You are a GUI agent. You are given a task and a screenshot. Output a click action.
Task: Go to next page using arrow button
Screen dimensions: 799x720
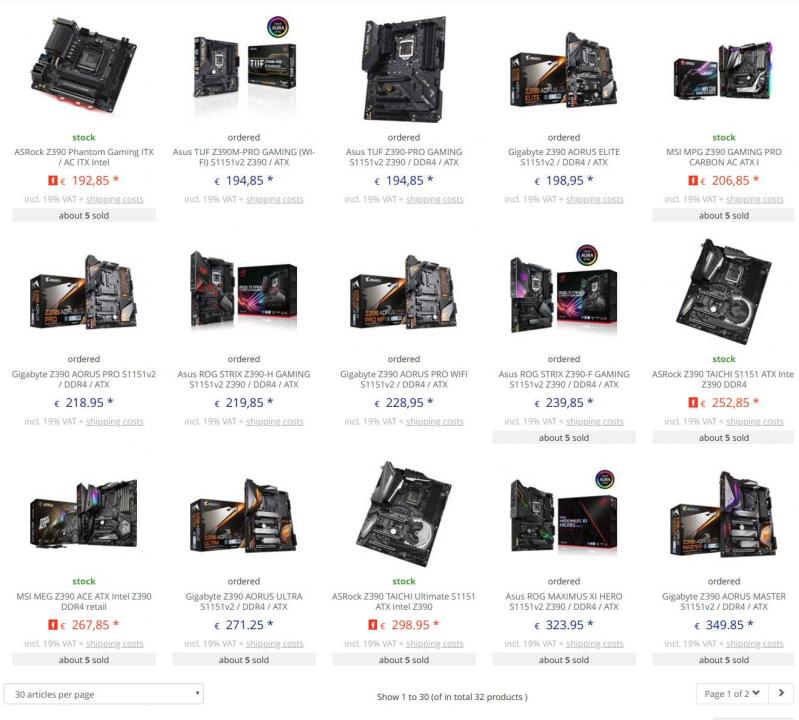pos(781,694)
